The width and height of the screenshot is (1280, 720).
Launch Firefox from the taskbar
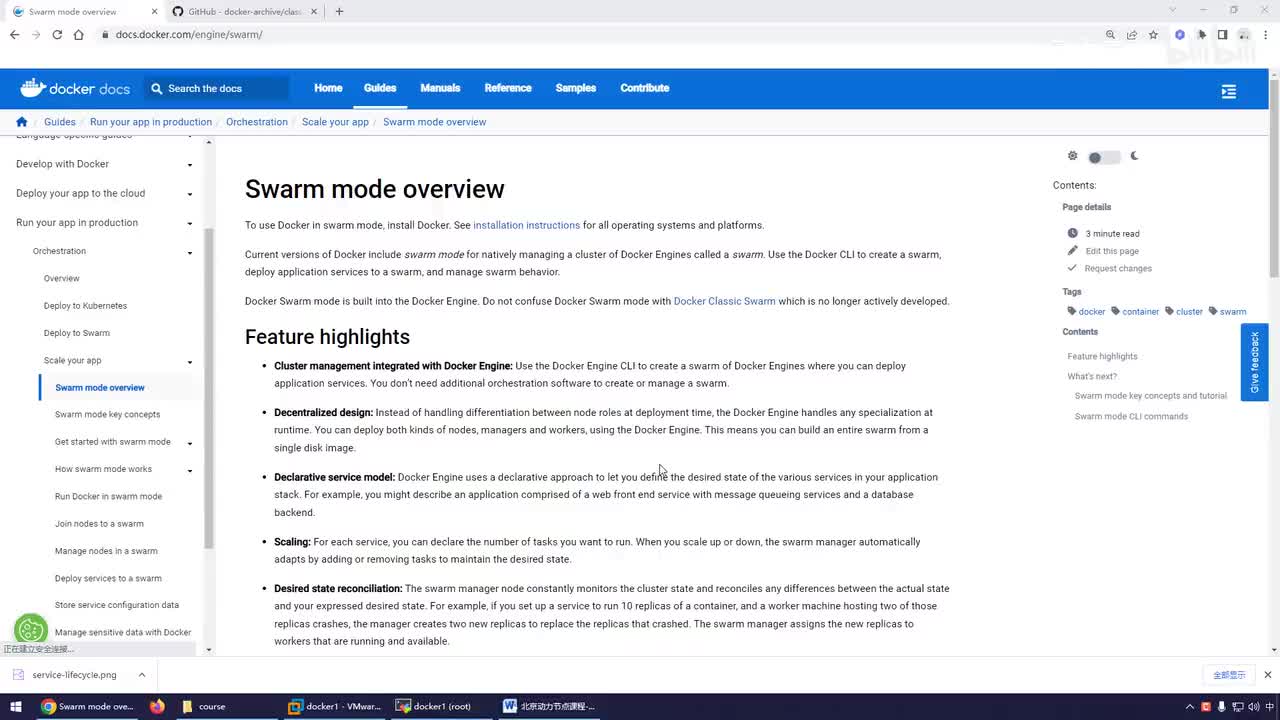coord(157,707)
